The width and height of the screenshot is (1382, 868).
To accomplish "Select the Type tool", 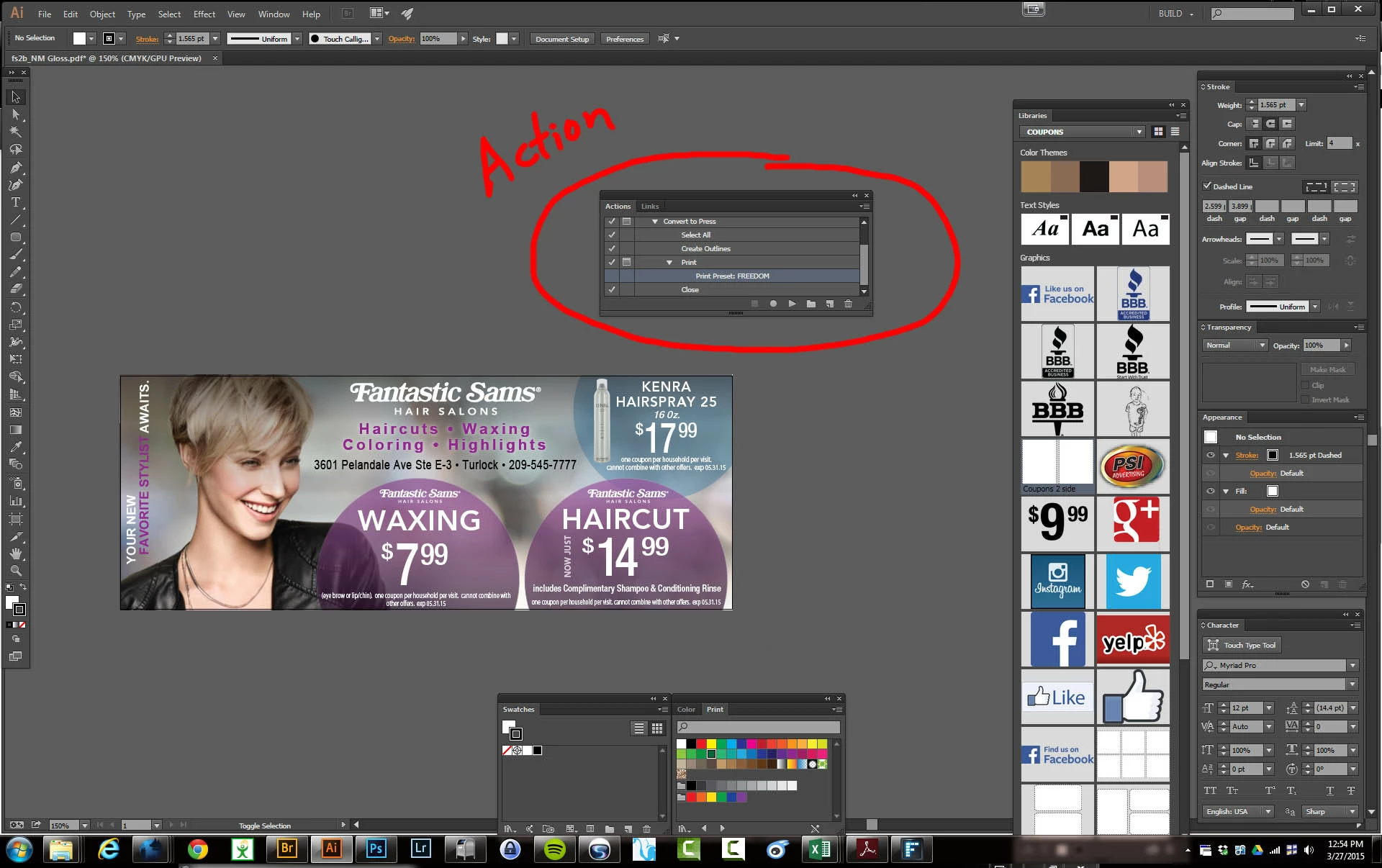I will pyautogui.click(x=16, y=203).
